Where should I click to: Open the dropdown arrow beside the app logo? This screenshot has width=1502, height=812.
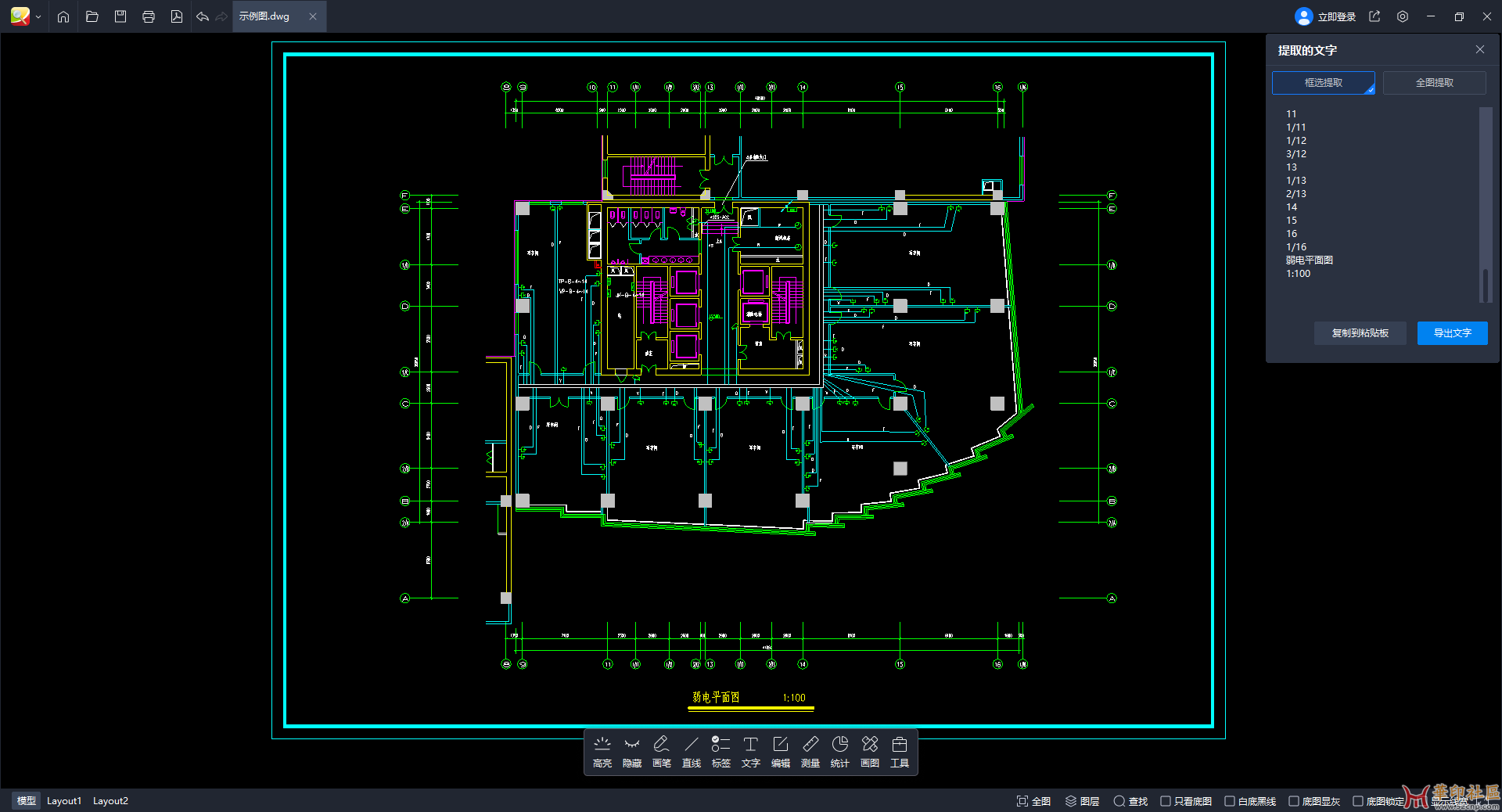pos(38,16)
